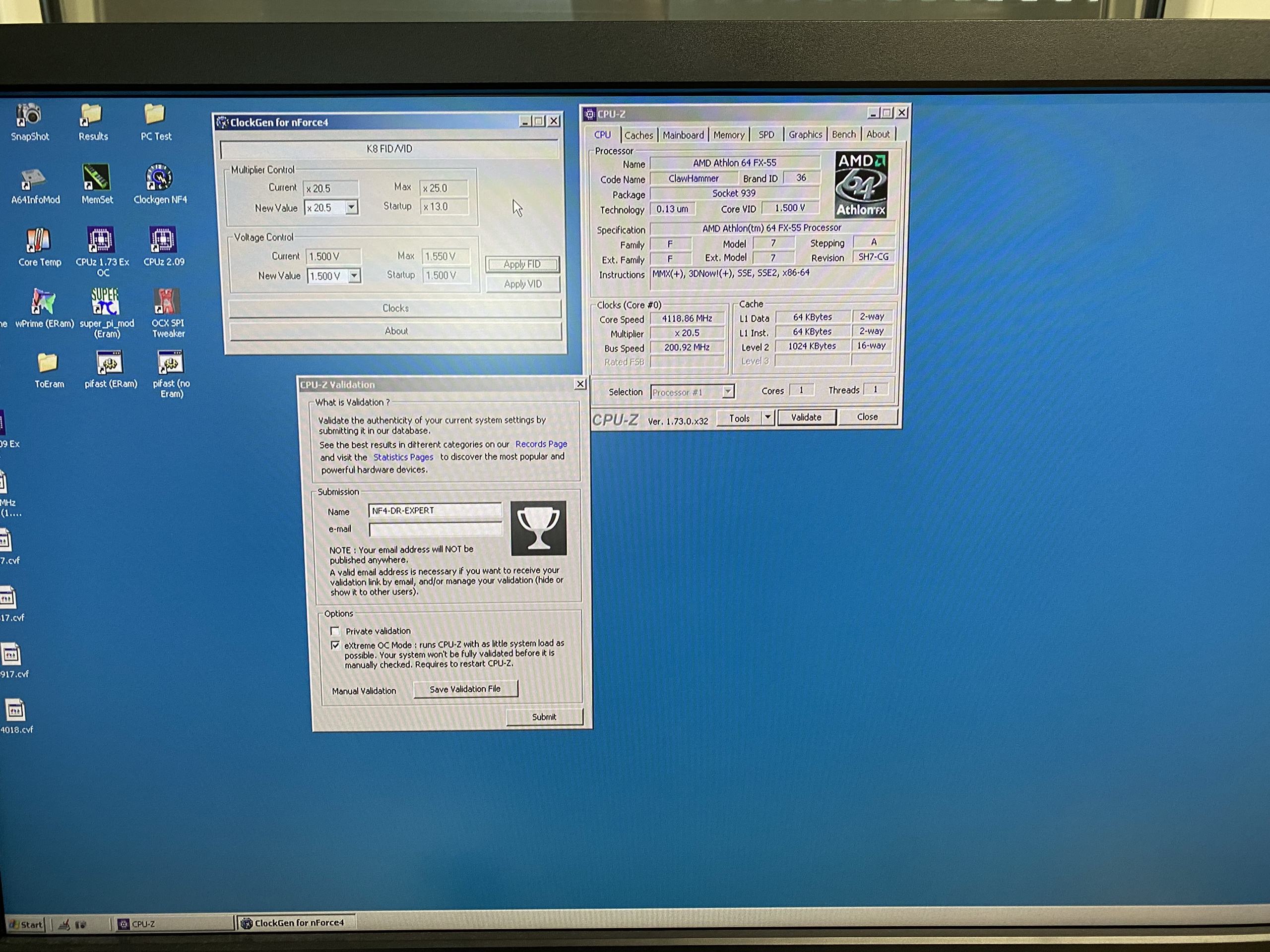Click the e-mail input field
The height and width of the screenshot is (952, 1270).
tap(436, 529)
